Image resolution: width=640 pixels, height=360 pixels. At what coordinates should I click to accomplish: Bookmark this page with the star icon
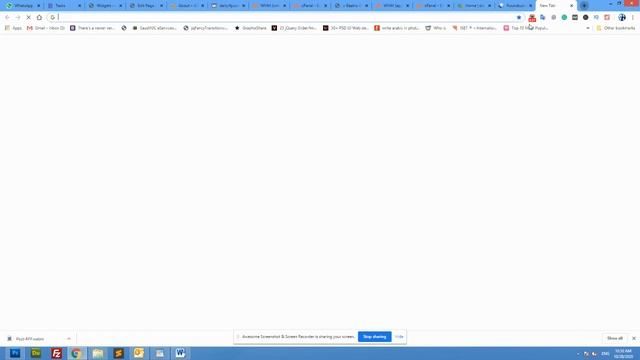click(519, 18)
